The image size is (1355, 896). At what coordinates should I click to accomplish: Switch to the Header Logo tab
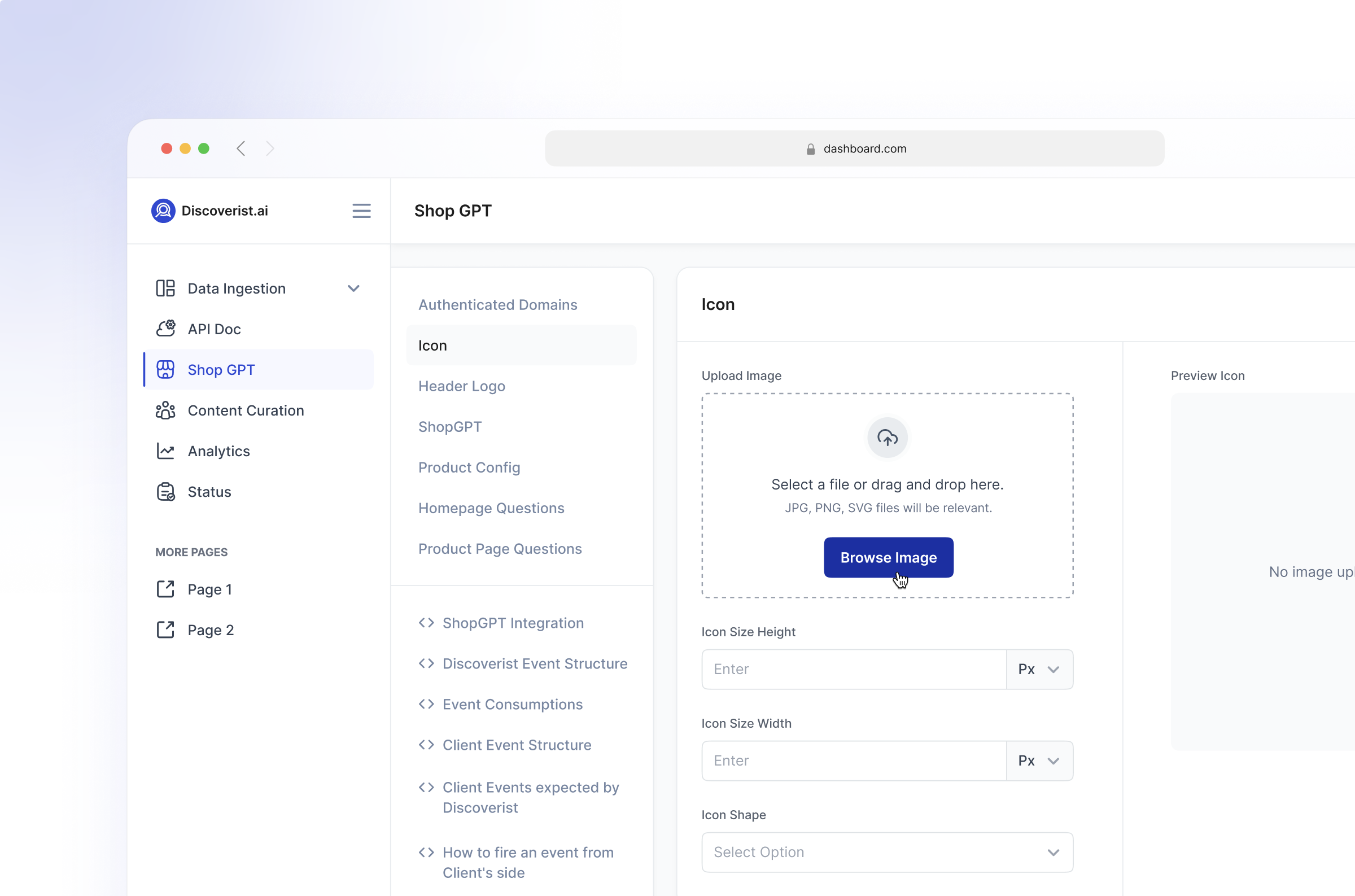pos(461,386)
